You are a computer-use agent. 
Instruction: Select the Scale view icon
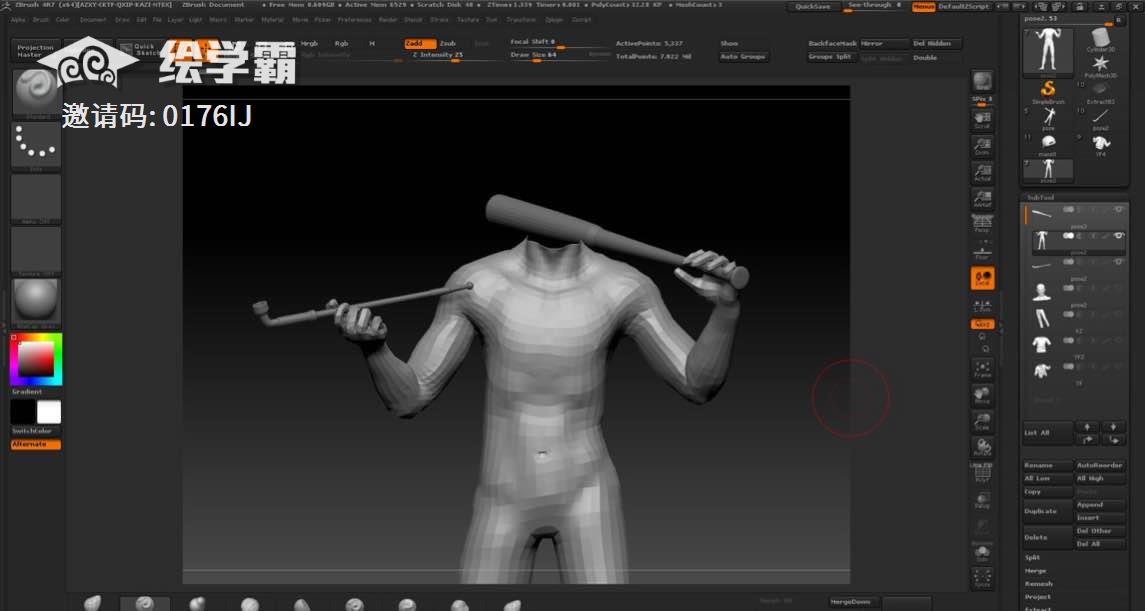click(982, 421)
